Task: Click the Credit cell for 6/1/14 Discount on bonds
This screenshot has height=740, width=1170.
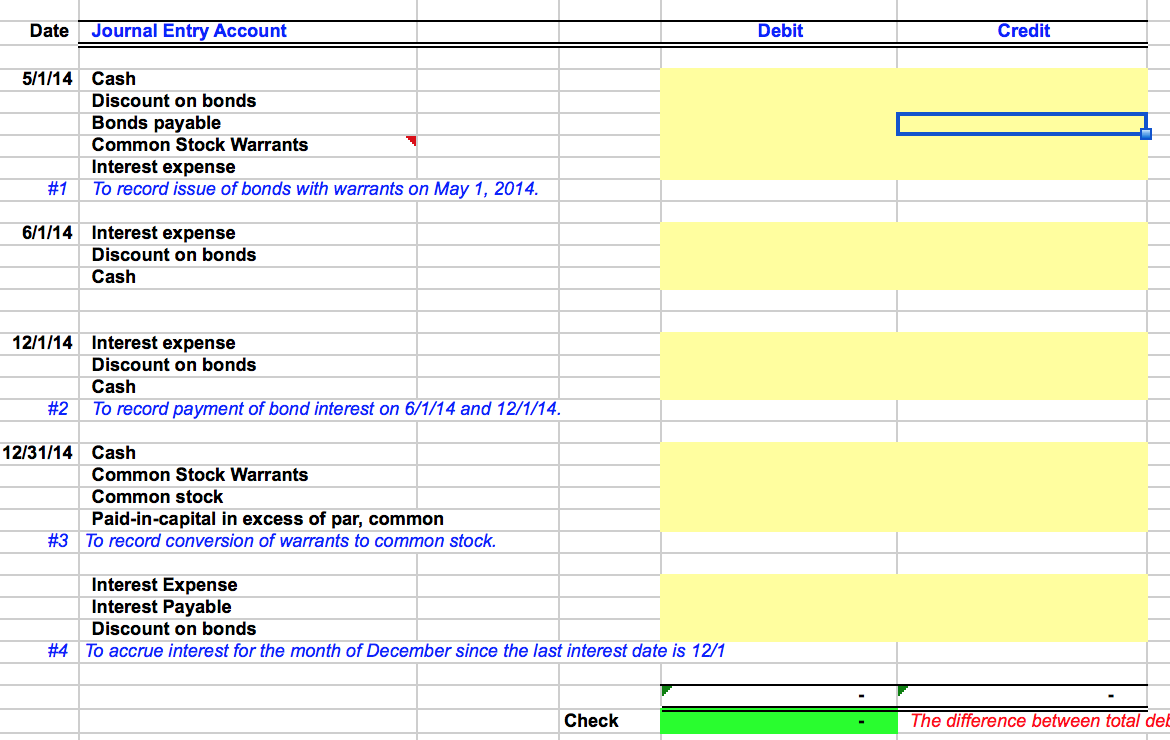Action: (x=1022, y=256)
